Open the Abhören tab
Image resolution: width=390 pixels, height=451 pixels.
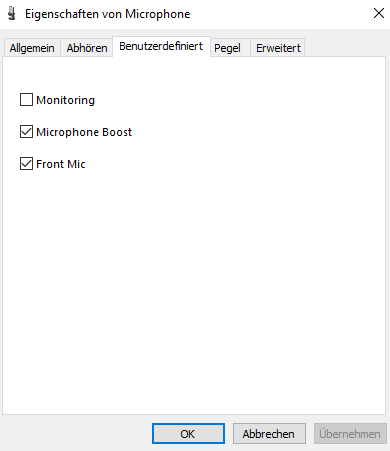coord(87,48)
